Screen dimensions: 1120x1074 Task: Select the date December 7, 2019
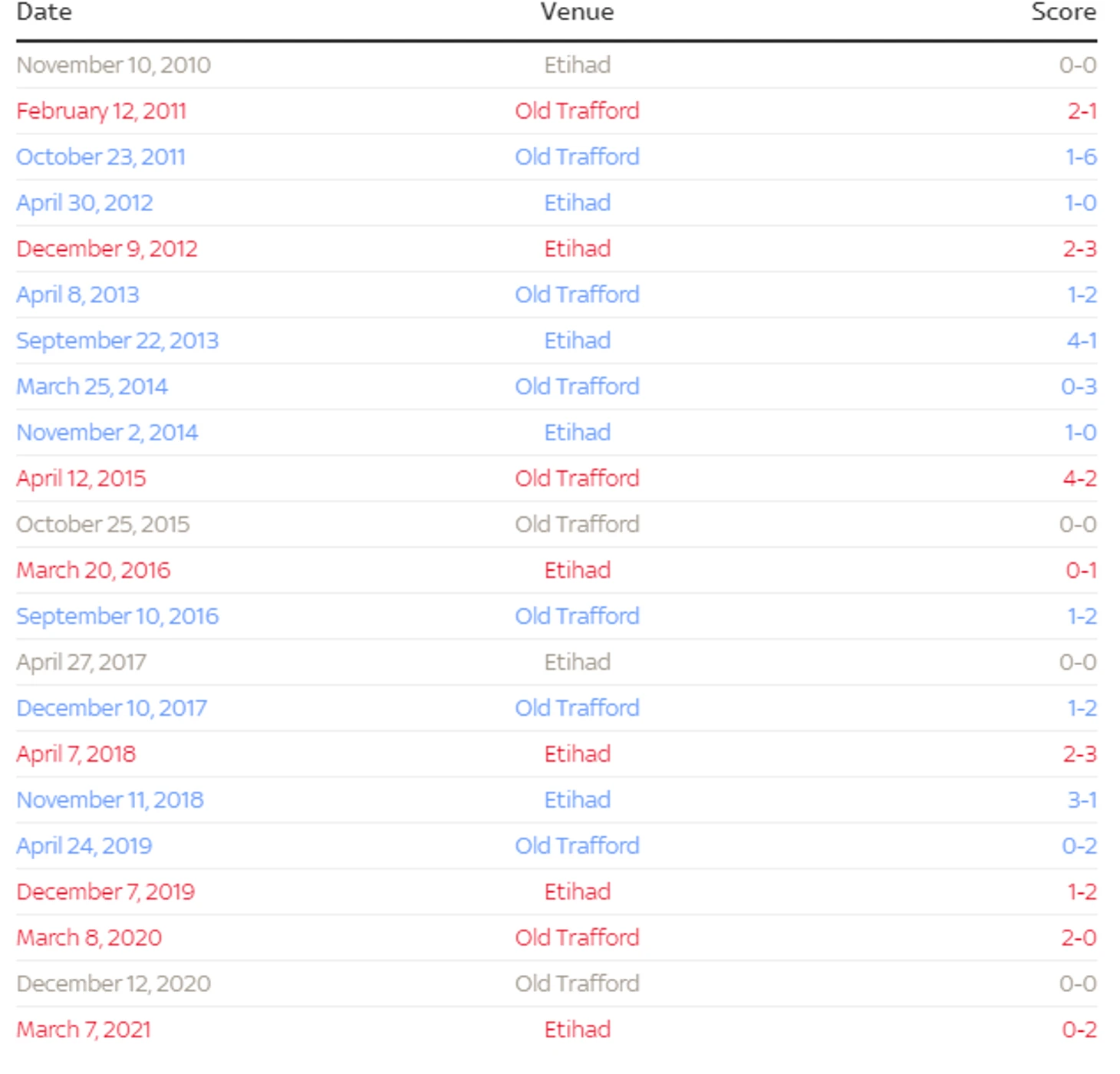click(105, 892)
